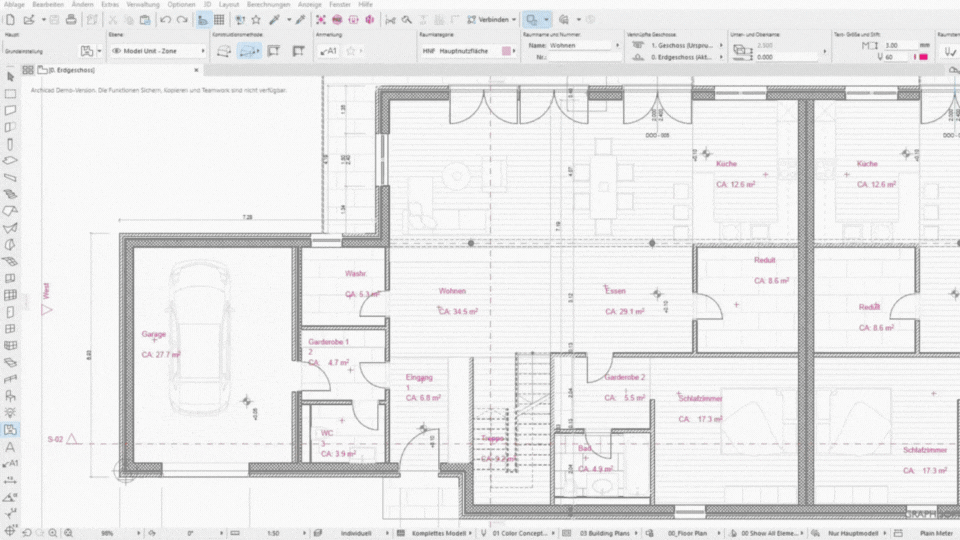The height and width of the screenshot is (540, 960).
Task: Open the Verbinden dropdown button
Action: click(492, 20)
